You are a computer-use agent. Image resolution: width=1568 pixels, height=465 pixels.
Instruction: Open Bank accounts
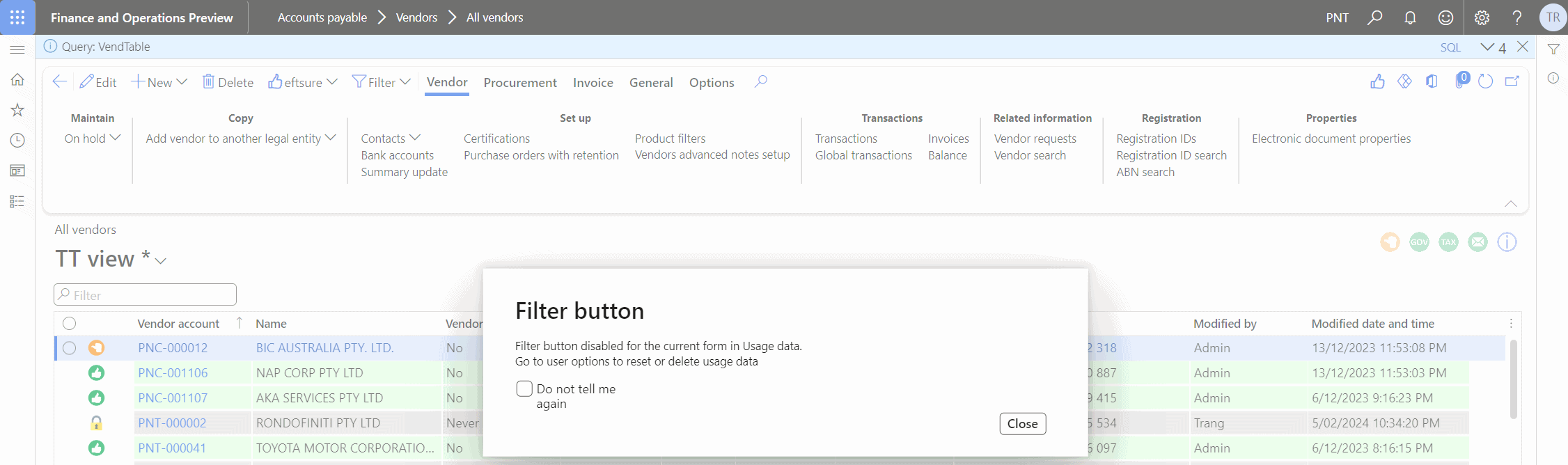point(397,155)
